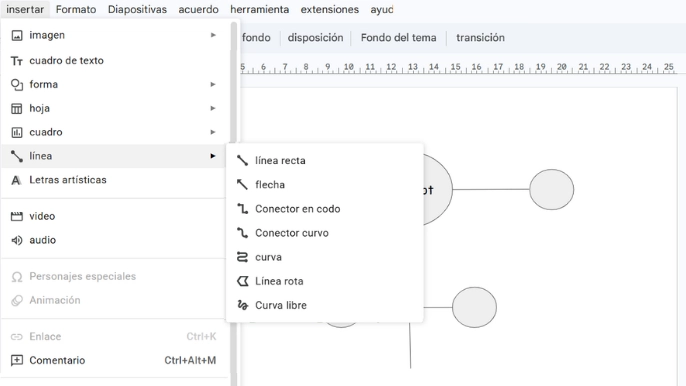Select Línea rota option

325,281
